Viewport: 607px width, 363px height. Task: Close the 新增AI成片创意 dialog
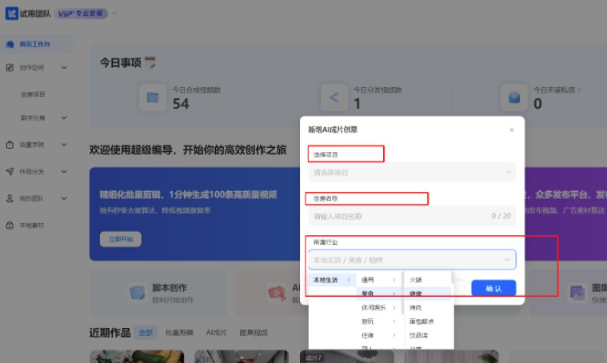pyautogui.click(x=511, y=130)
